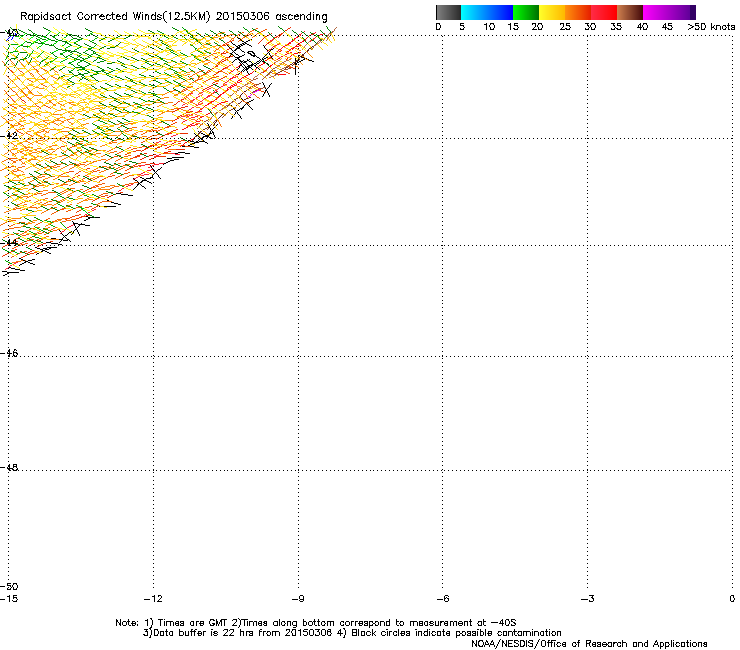
Task: Select the magenta-purple 40-50 knots color segment
Action: (x=669, y=12)
